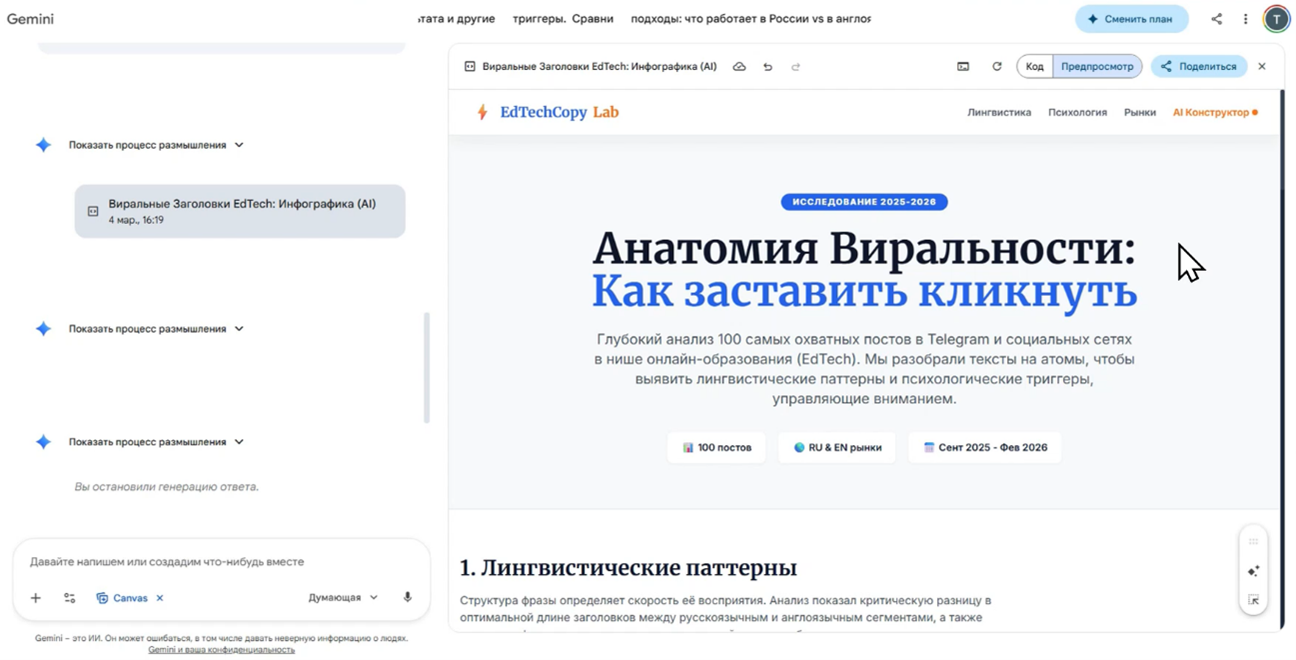Viewport: 1296px width, 660px height.
Task: Select the edit-element arrow icon on the floating toolbar
Action: click(1253, 601)
